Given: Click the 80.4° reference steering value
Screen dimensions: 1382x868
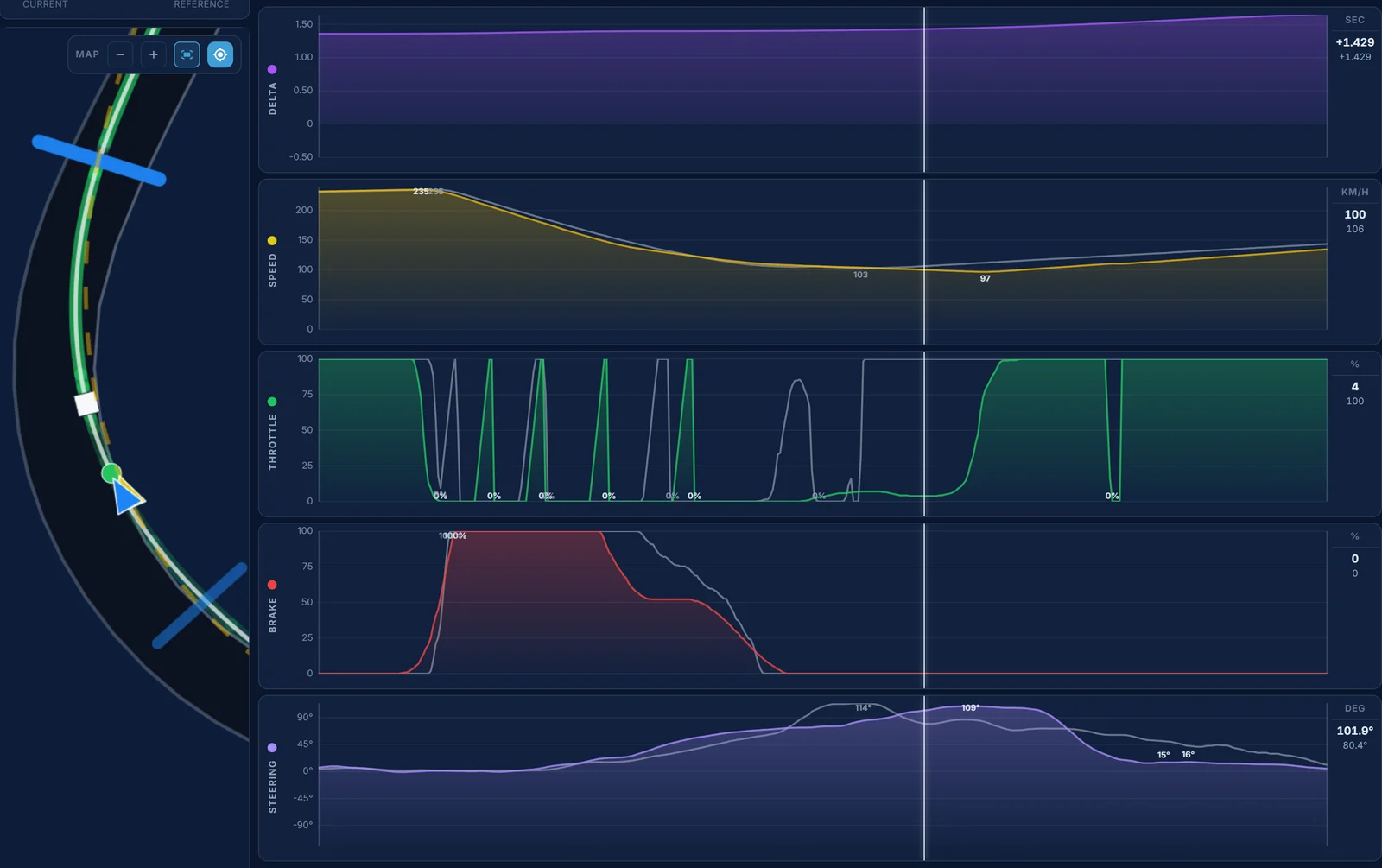Looking at the screenshot, I should (x=1354, y=745).
